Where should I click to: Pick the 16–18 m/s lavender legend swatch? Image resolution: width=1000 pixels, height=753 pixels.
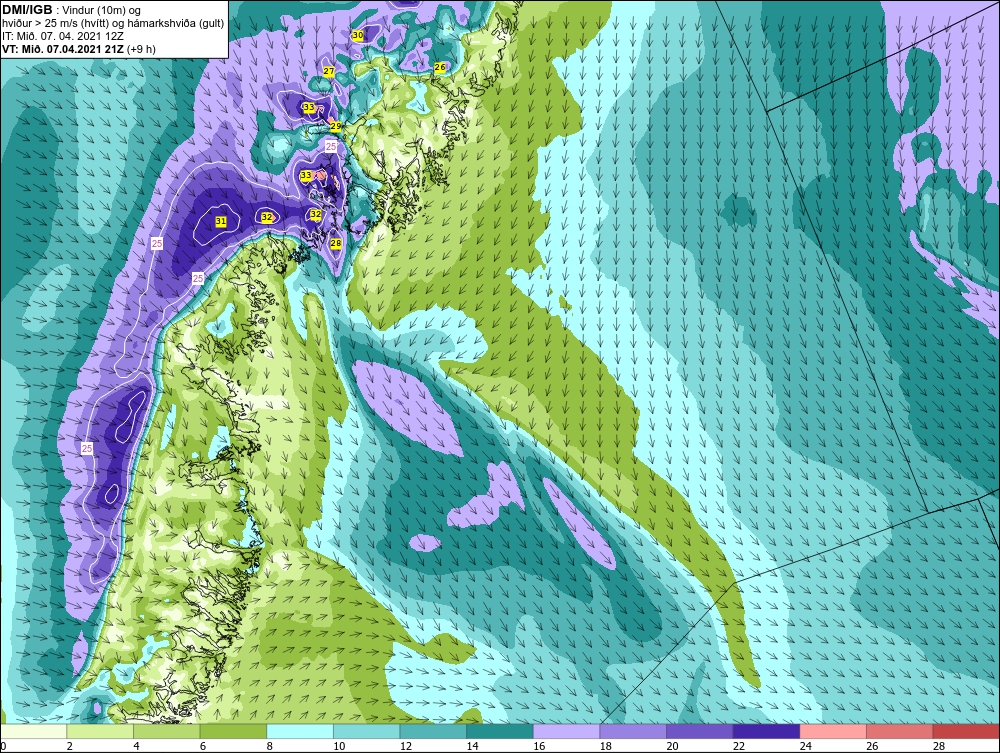pos(566,731)
